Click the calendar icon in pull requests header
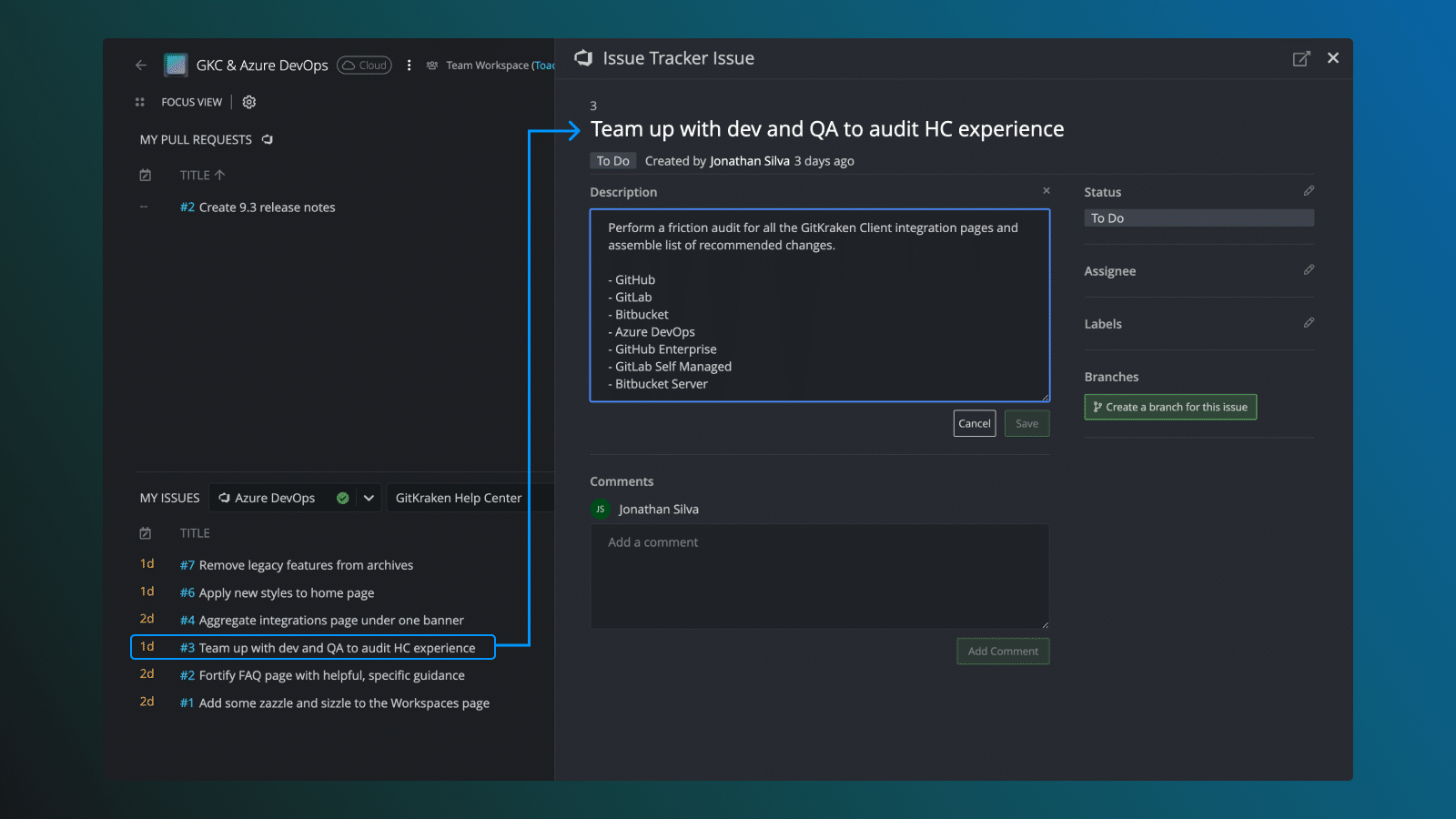 [x=146, y=175]
